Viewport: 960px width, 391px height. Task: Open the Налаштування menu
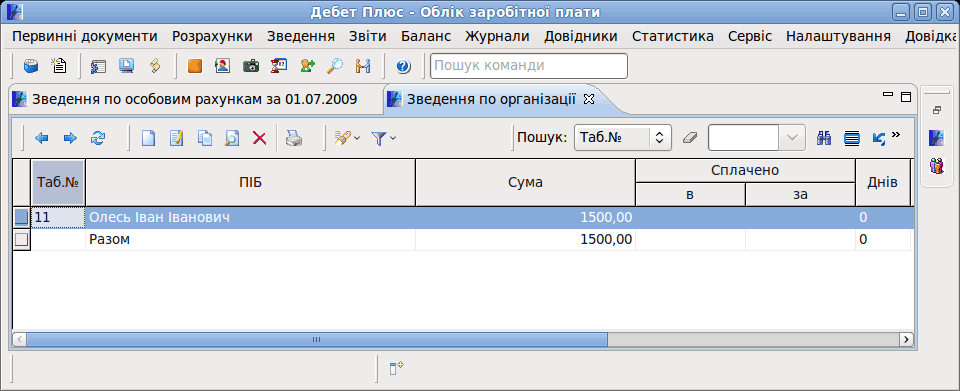pos(838,36)
